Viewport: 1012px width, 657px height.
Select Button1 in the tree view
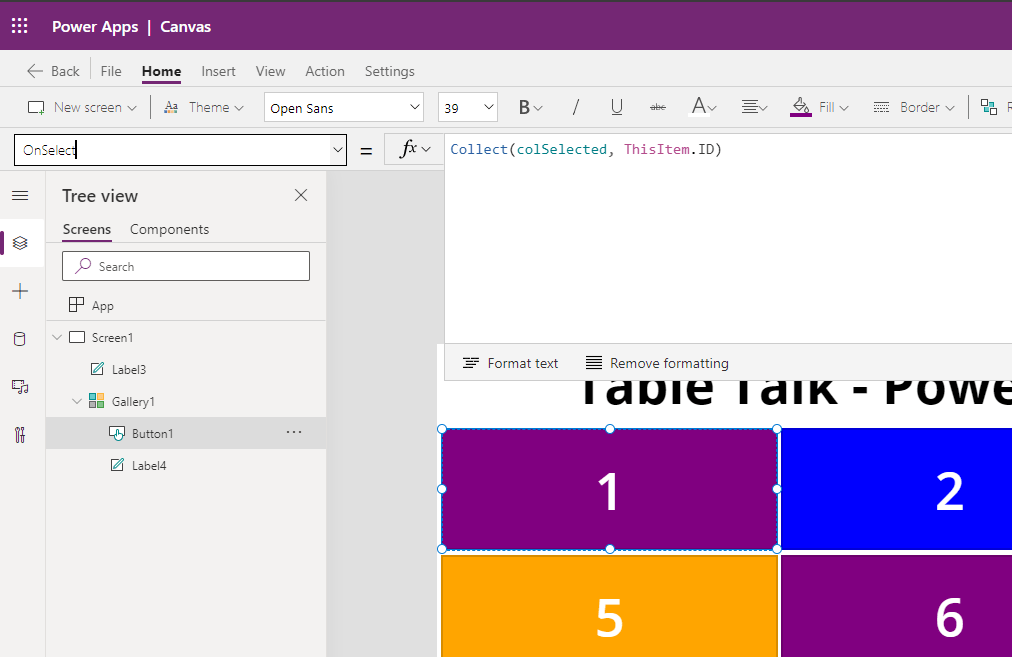(186, 433)
